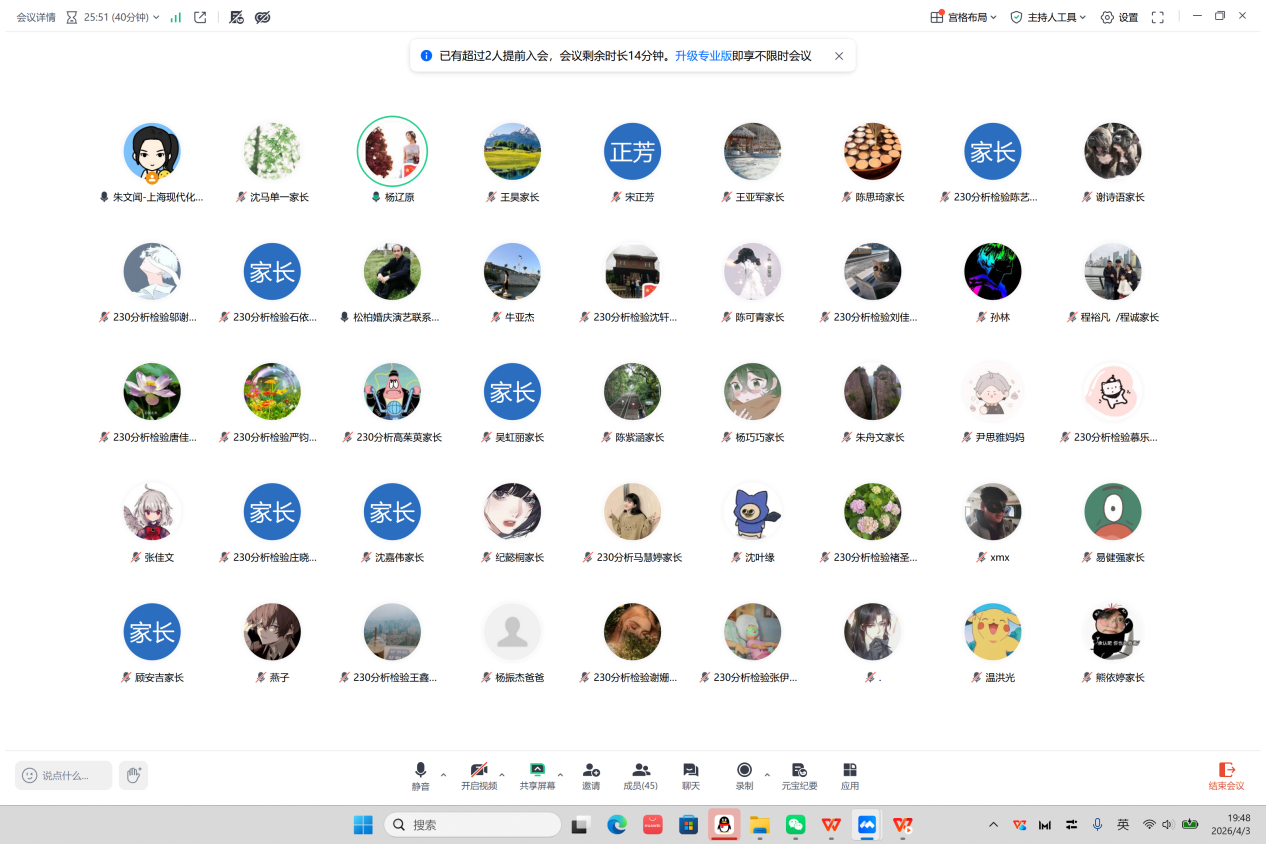Open the 宫格布局 layout dropdown
Image resolution: width=1266 pixels, height=844 pixels.
[963, 17]
